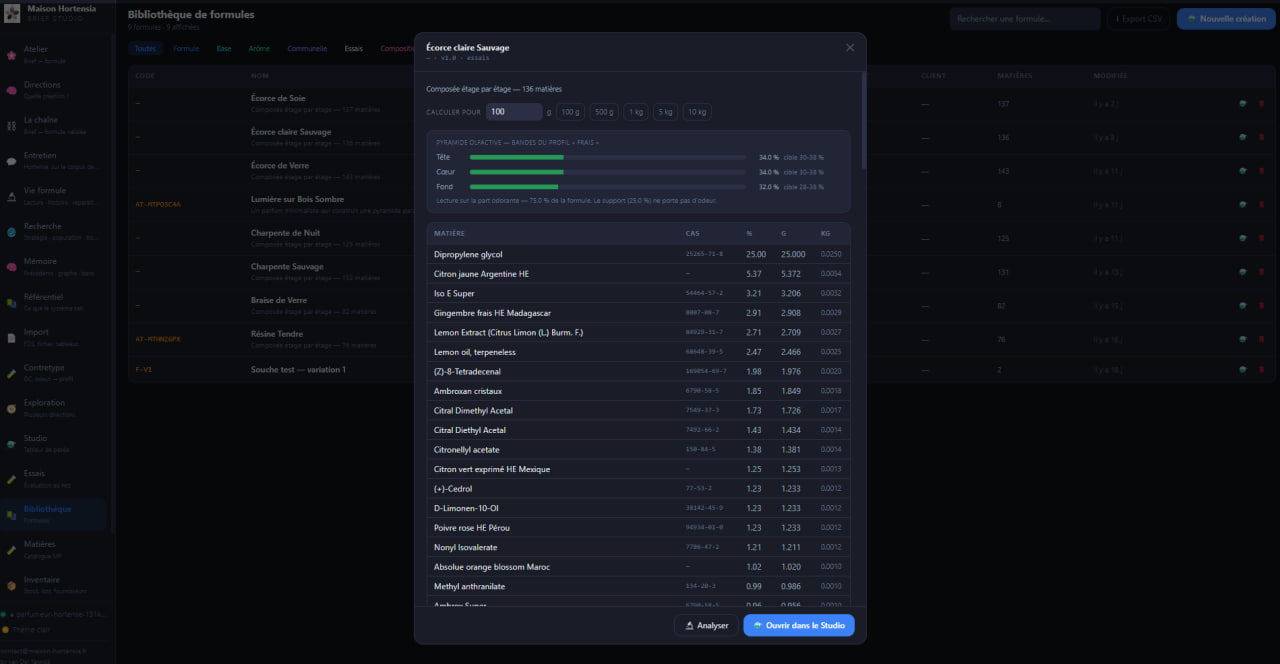The image size is (1280, 664).
Task: Go to Recherche in the sidebar
Action: coord(55,231)
